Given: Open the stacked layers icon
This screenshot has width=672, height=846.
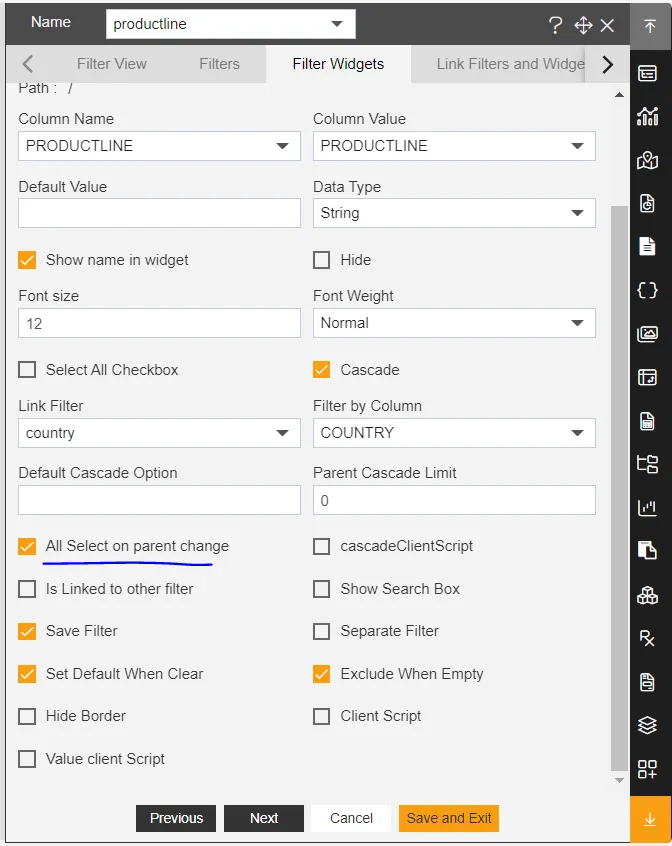Looking at the screenshot, I should tap(648, 725).
